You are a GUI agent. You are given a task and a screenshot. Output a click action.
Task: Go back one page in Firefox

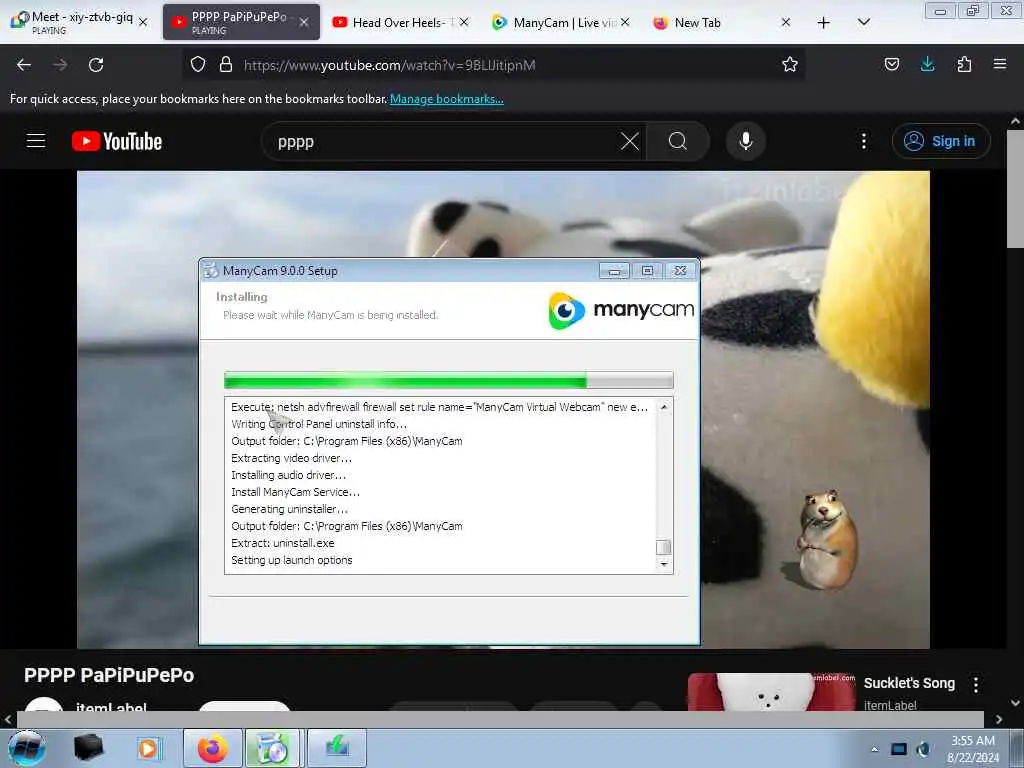pyautogui.click(x=24, y=65)
